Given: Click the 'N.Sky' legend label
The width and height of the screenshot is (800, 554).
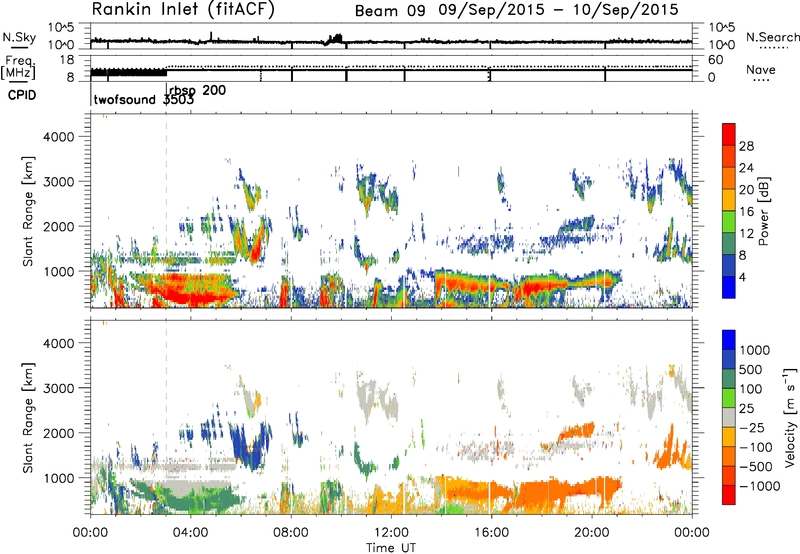Looking at the screenshot, I should point(19,37).
